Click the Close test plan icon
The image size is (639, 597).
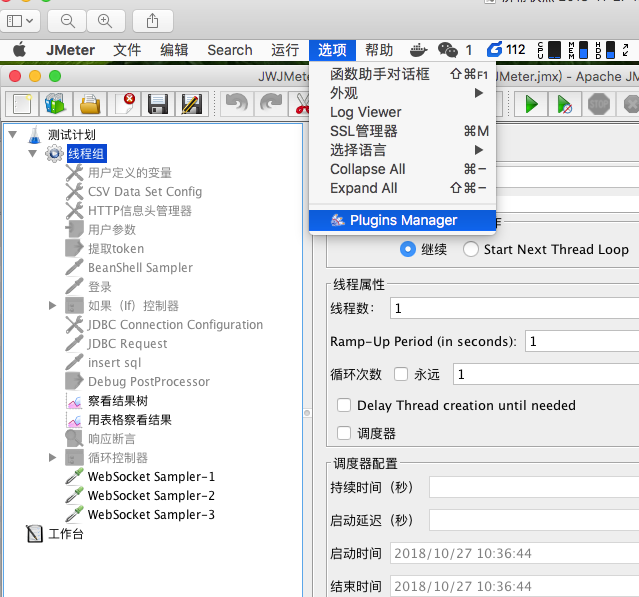[x=124, y=104]
